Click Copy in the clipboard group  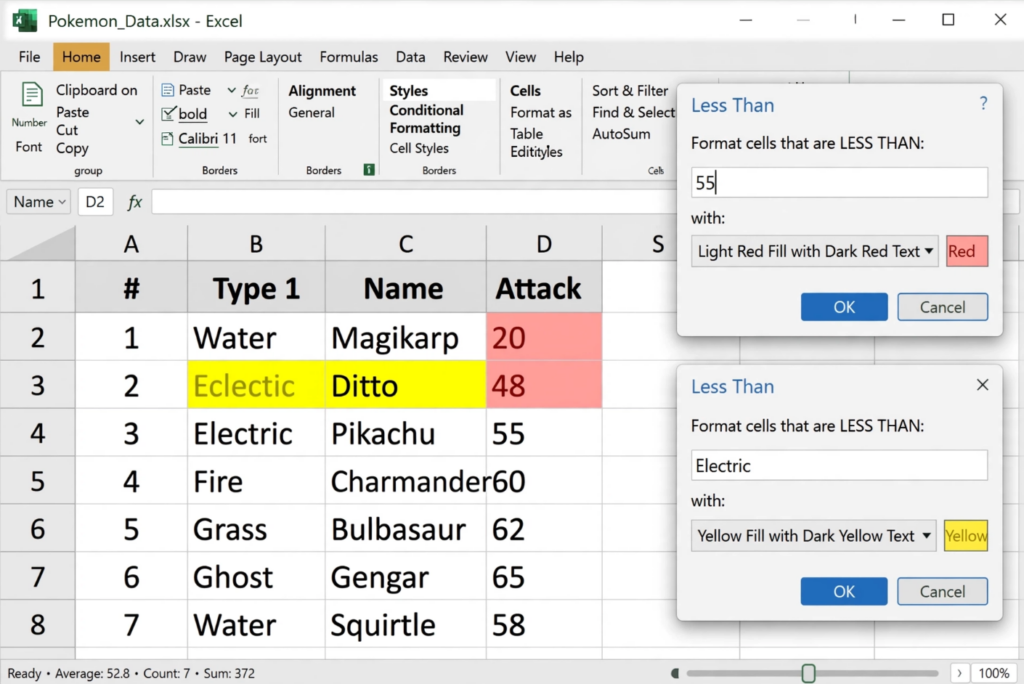(x=72, y=148)
